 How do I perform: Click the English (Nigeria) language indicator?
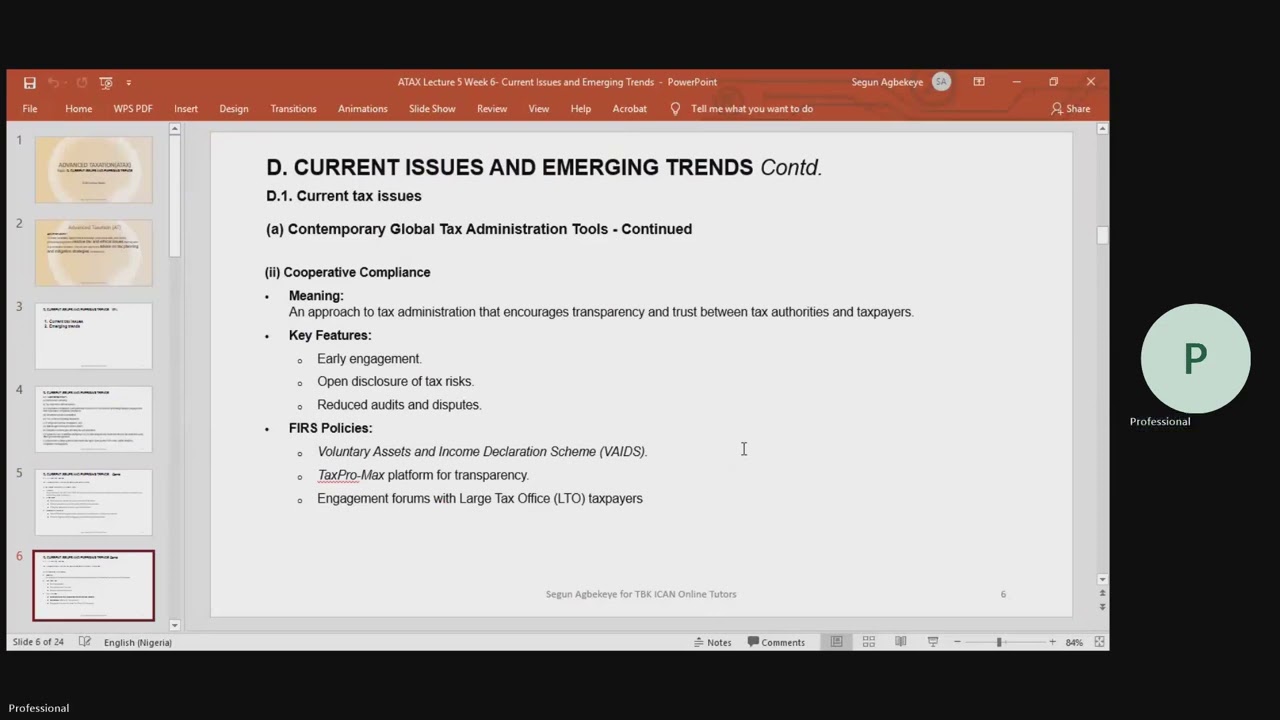(x=138, y=642)
